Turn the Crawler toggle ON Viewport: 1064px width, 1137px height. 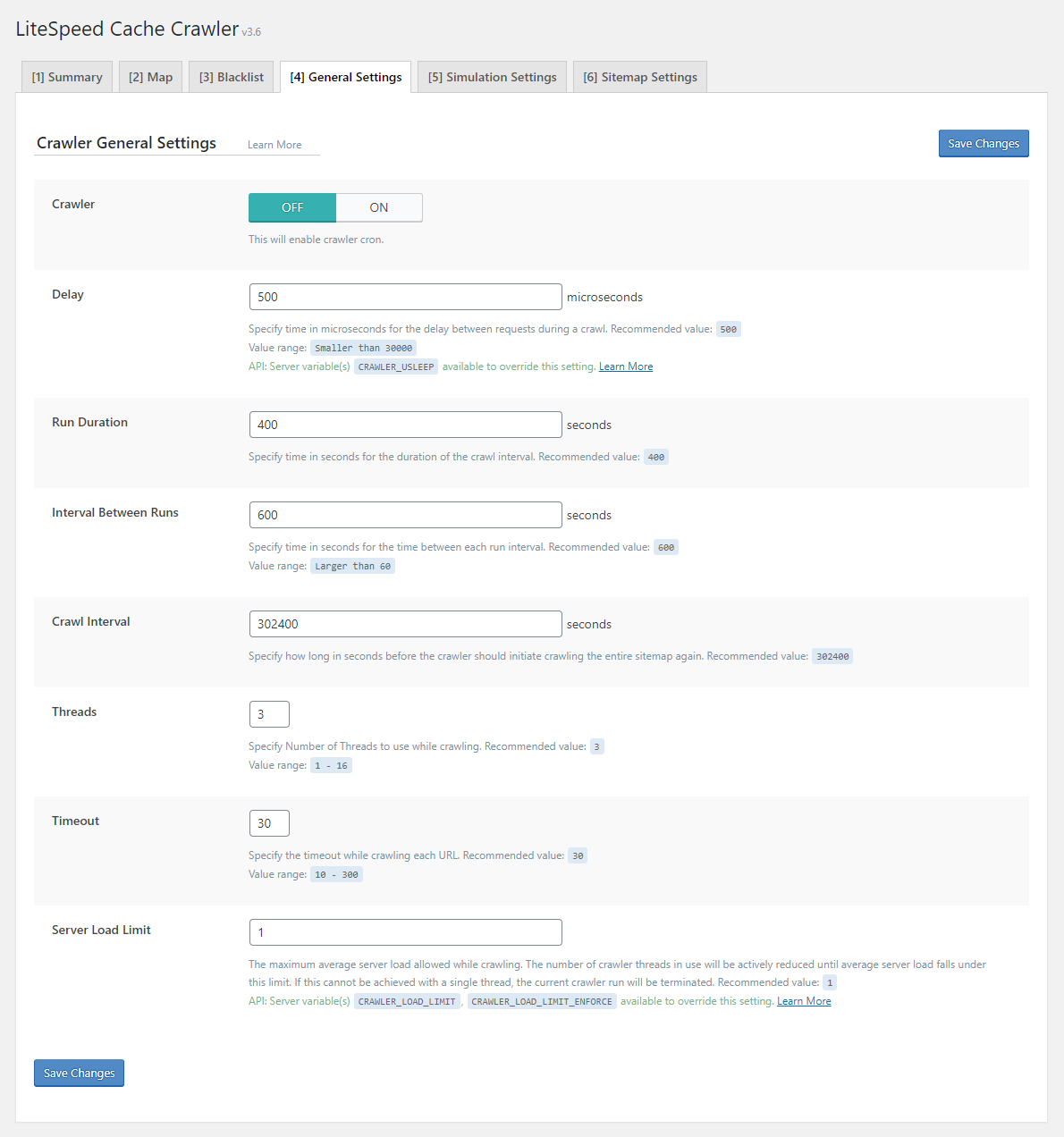379,207
